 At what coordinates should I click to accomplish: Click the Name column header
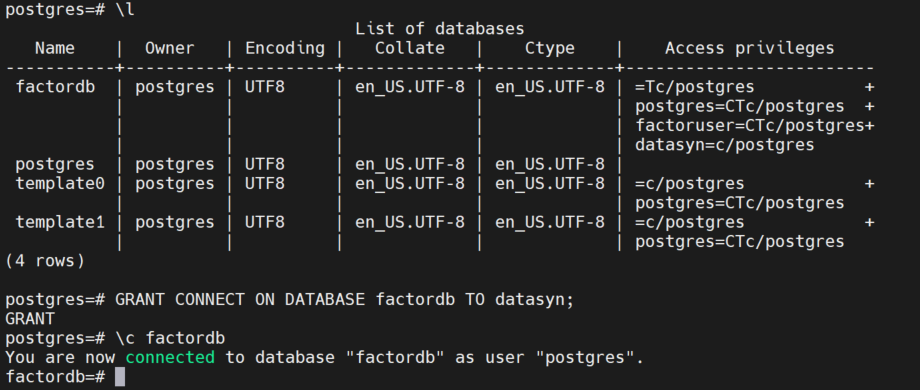(x=55, y=49)
